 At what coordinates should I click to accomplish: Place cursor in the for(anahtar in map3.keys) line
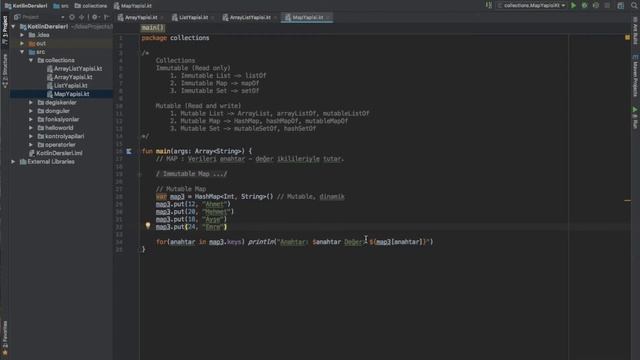pos(294,242)
